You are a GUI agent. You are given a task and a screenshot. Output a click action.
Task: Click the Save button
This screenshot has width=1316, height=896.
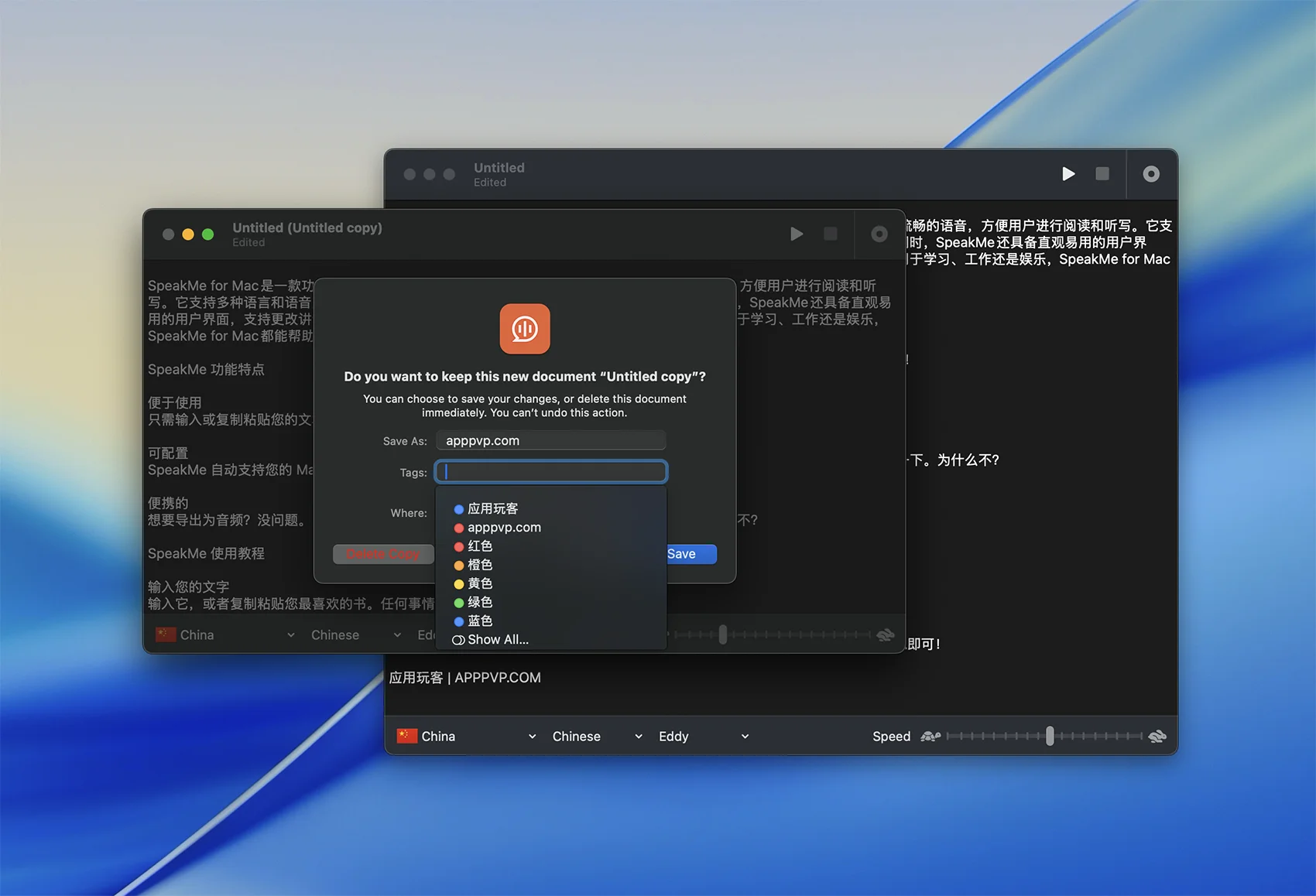pyautogui.click(x=691, y=554)
